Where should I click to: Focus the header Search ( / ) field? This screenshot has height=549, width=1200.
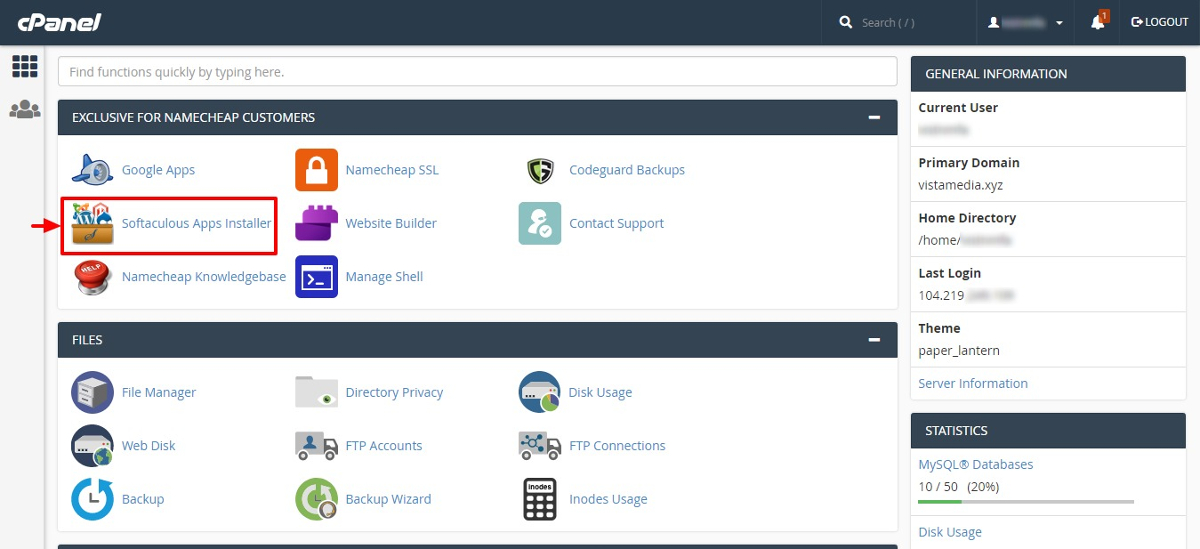(888, 22)
